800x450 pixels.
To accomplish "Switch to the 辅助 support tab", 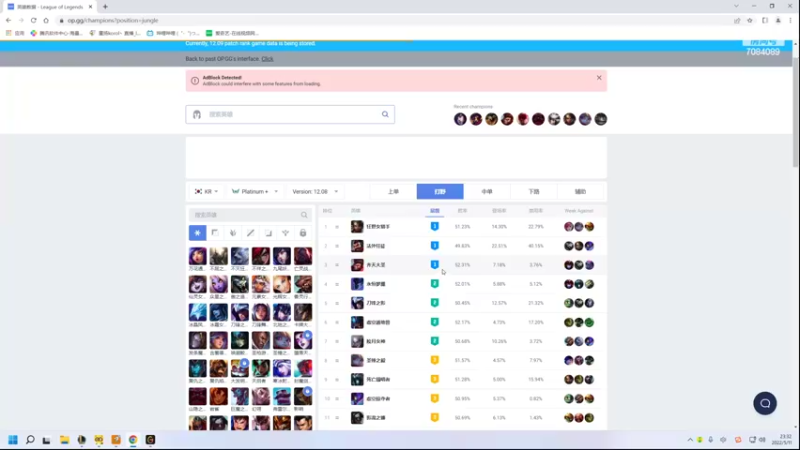I will coord(581,191).
